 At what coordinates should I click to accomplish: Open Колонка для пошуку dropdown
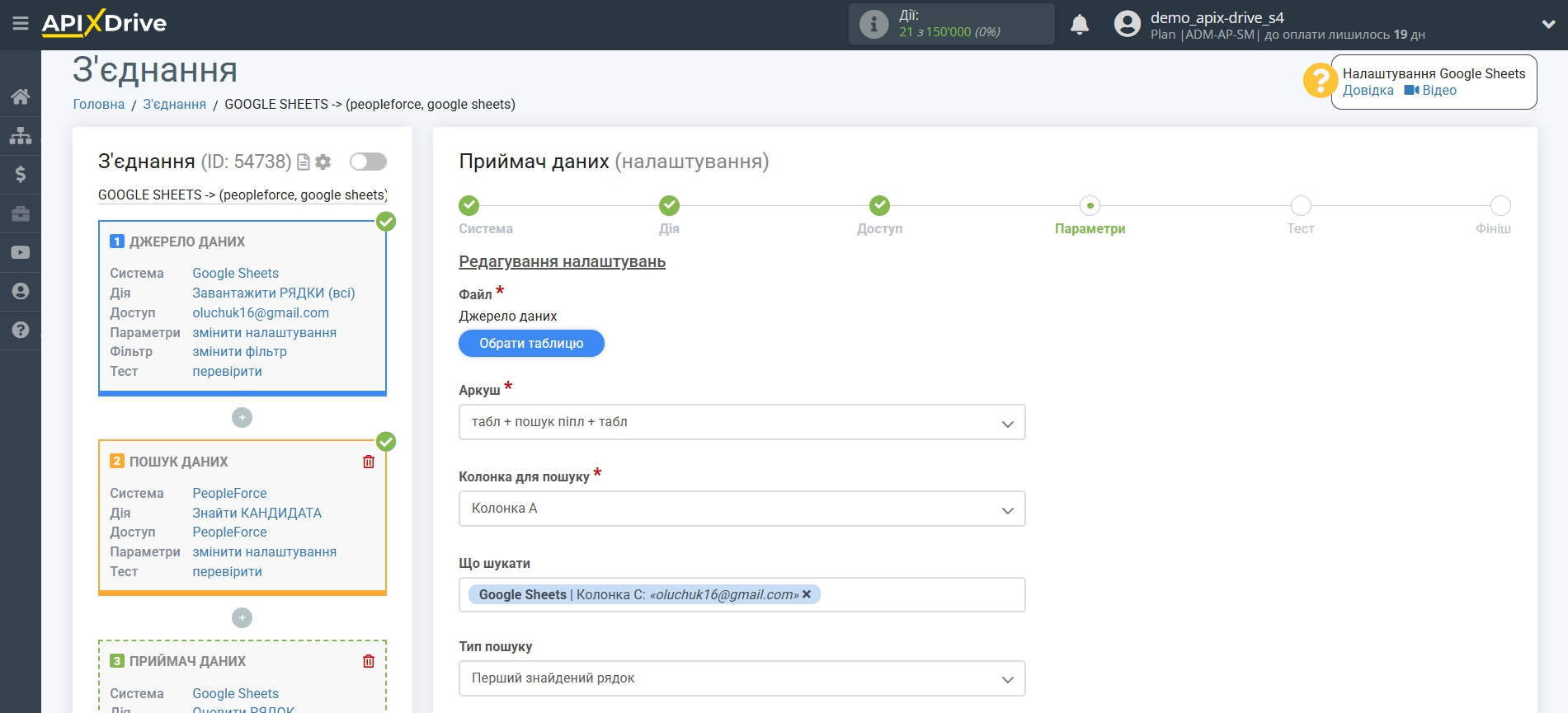(742, 509)
